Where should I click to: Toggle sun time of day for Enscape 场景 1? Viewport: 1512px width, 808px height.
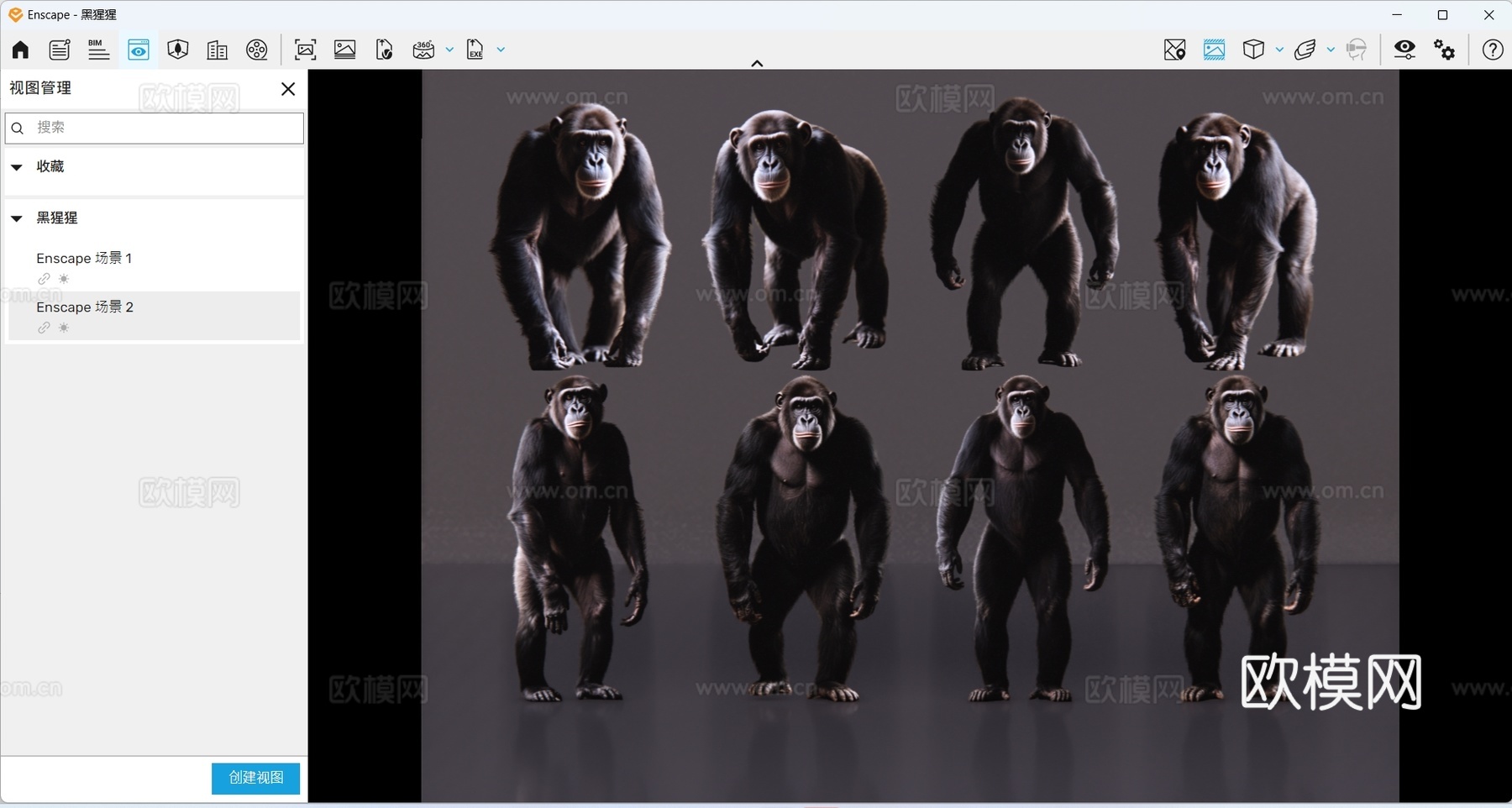click(64, 279)
